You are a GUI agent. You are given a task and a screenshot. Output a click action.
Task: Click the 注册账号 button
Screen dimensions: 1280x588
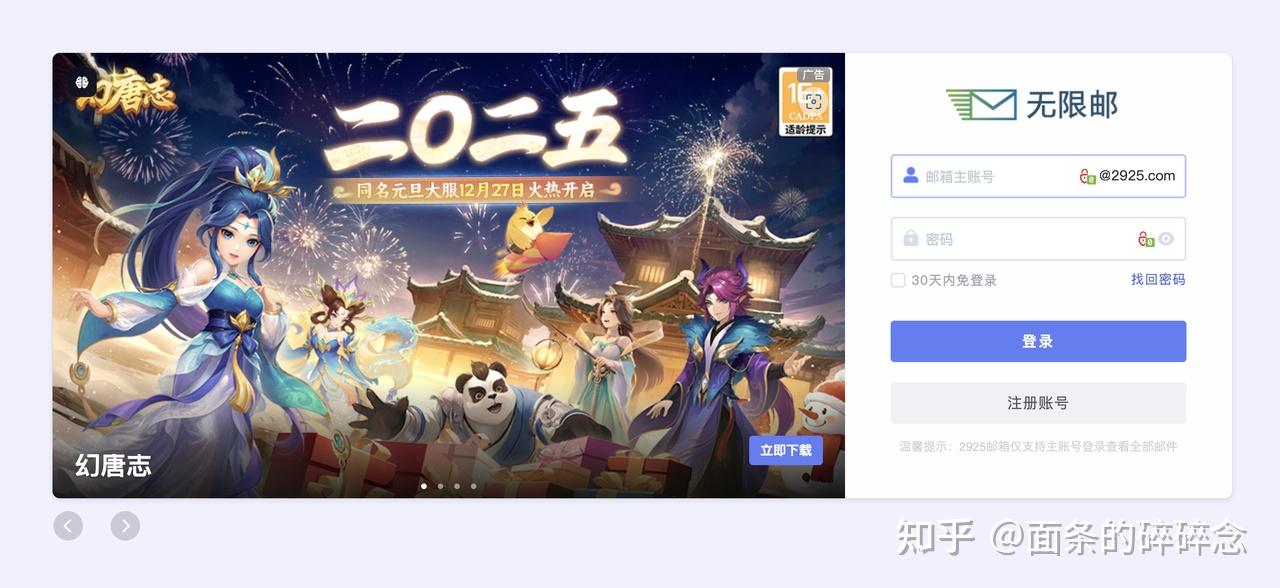tap(1038, 403)
